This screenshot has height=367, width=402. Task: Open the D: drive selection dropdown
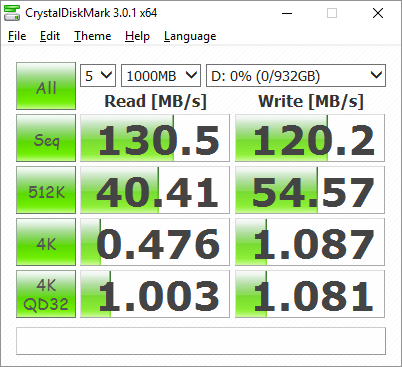[296, 76]
